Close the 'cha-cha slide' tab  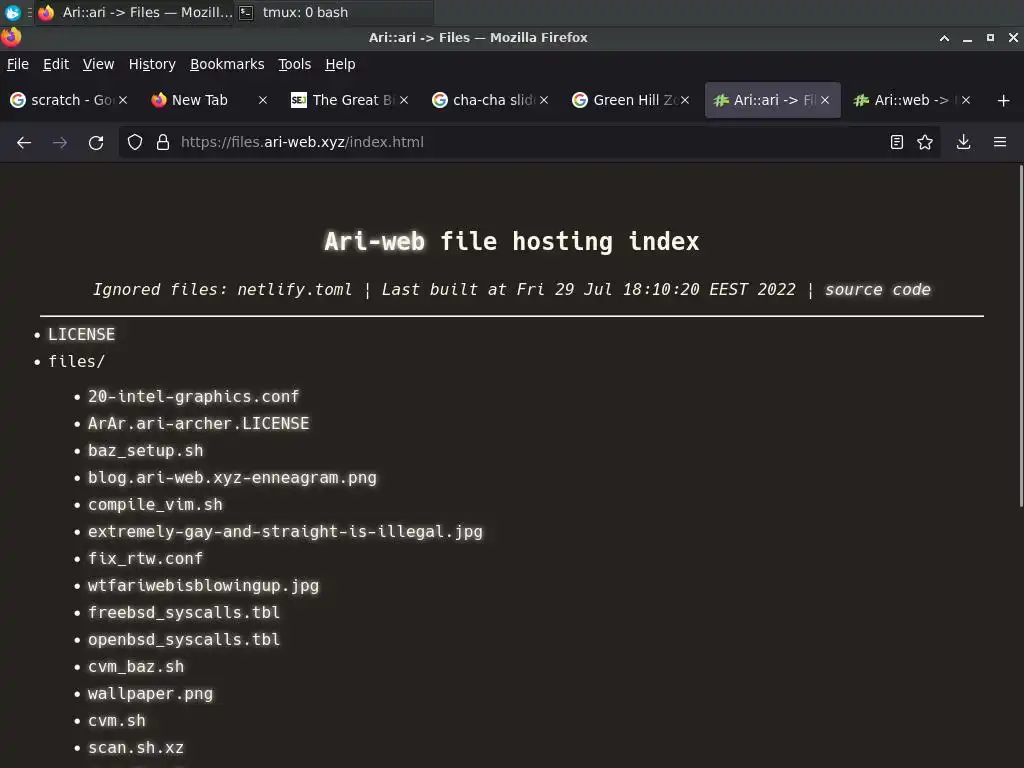(x=544, y=100)
